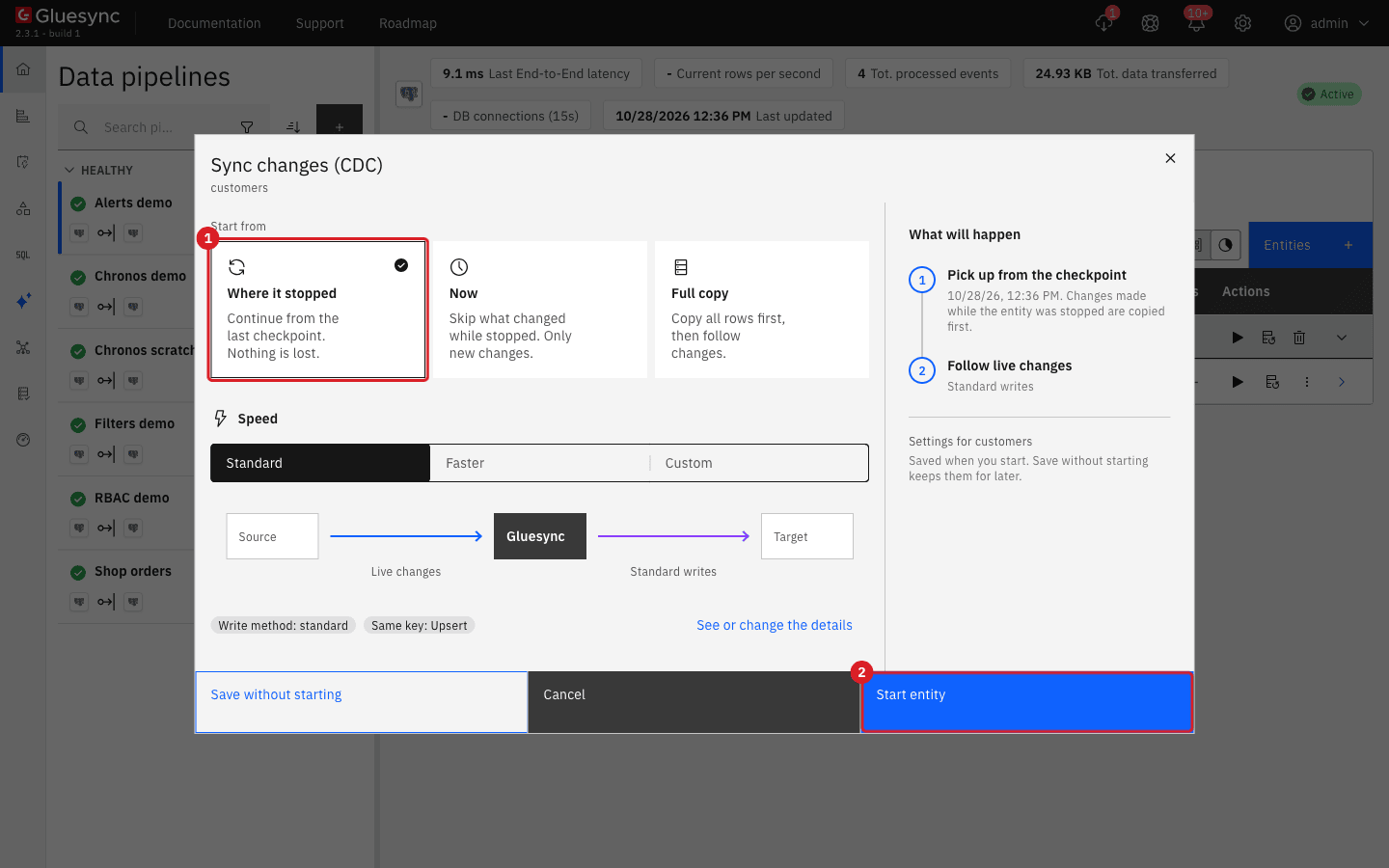
Task: Switch speed to Faster
Action: pyautogui.click(x=539, y=463)
